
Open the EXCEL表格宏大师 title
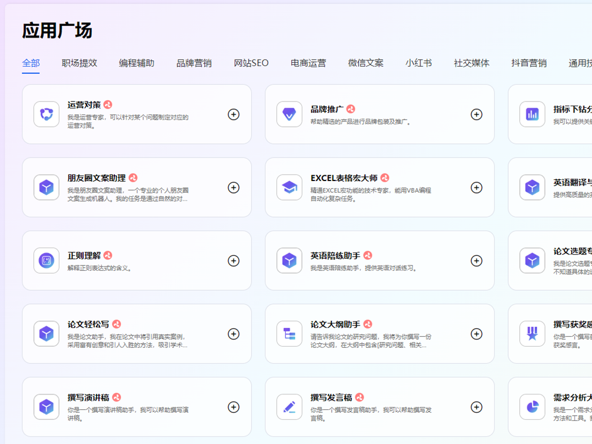pyautogui.click(x=344, y=178)
